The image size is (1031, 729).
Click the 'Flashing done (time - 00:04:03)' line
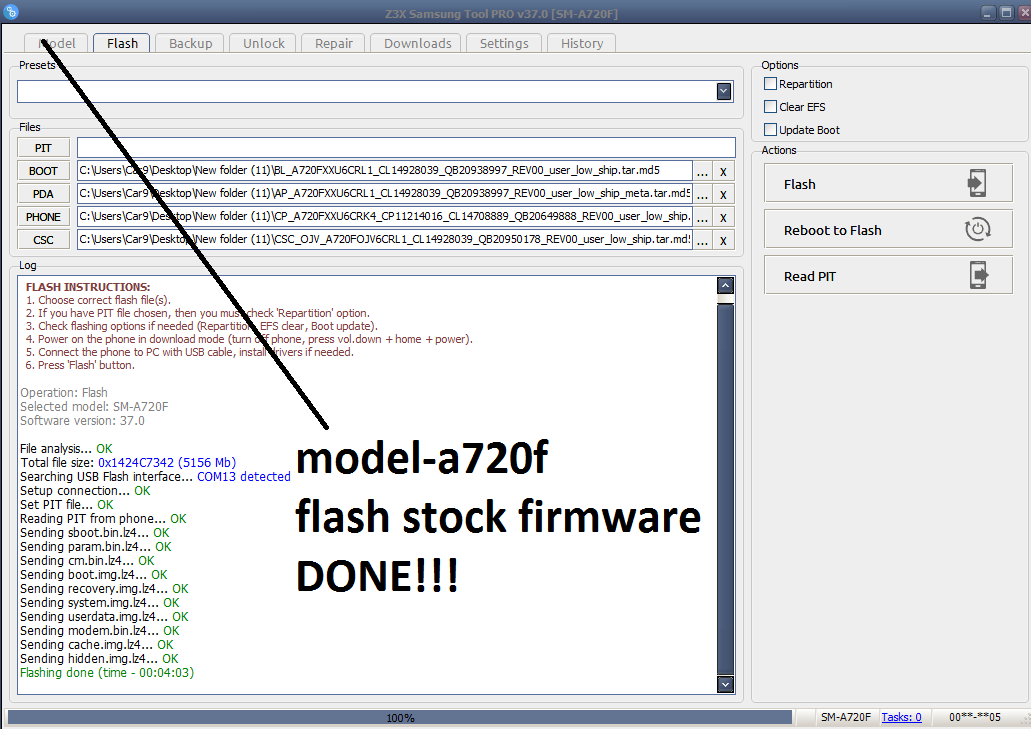[x=107, y=672]
